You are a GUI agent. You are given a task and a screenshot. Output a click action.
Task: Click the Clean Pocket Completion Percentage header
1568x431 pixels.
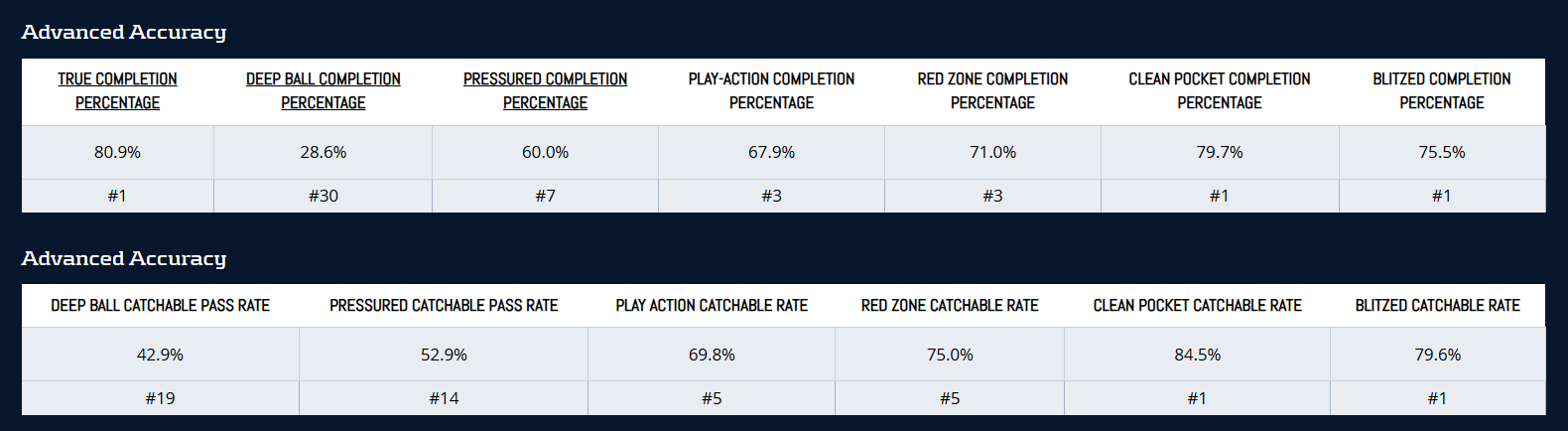coord(1219,90)
